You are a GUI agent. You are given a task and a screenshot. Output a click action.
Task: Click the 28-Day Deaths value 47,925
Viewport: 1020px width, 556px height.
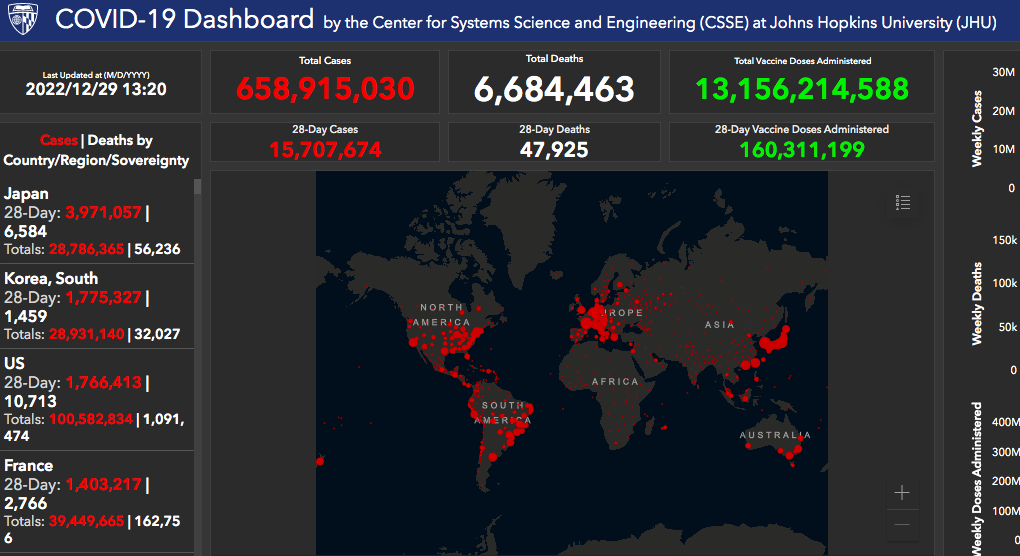pyautogui.click(x=554, y=150)
